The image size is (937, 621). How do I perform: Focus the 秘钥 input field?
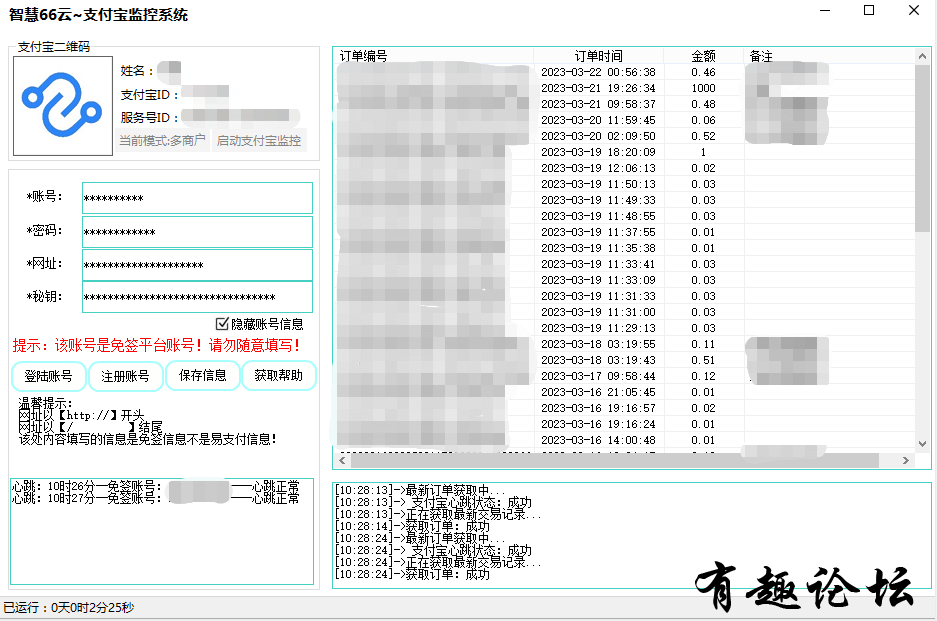click(x=197, y=297)
